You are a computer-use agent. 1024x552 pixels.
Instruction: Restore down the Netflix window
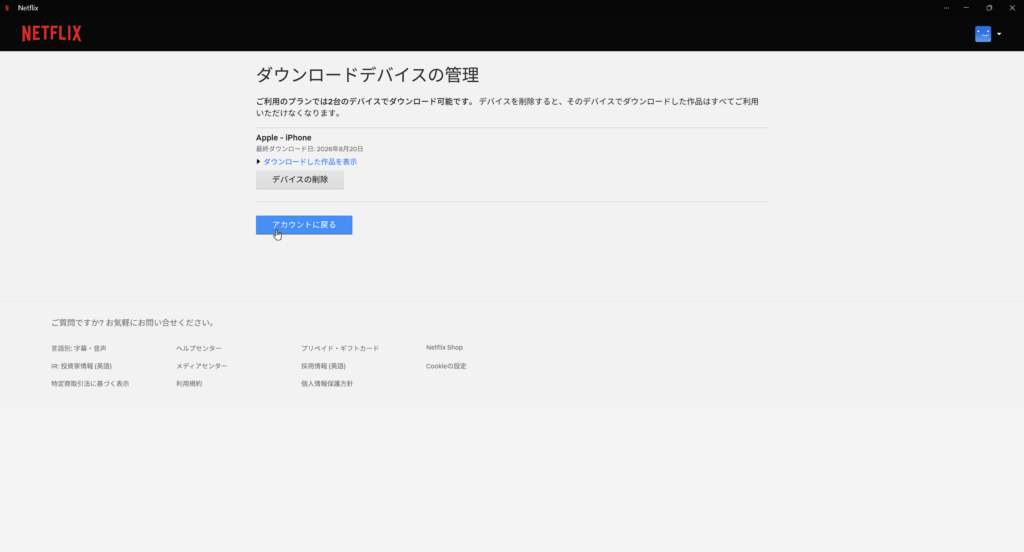point(989,8)
